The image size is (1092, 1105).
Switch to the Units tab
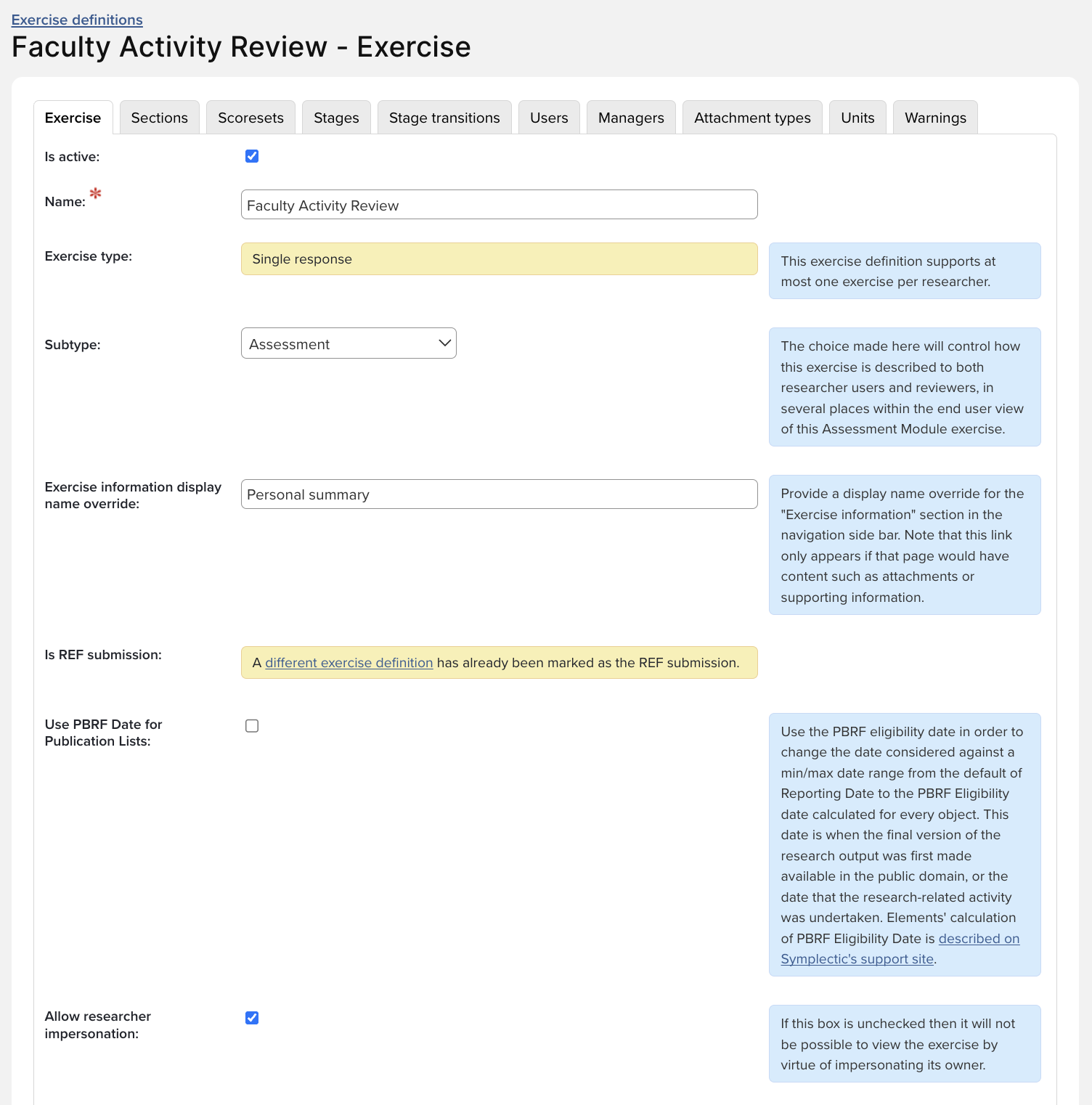857,118
